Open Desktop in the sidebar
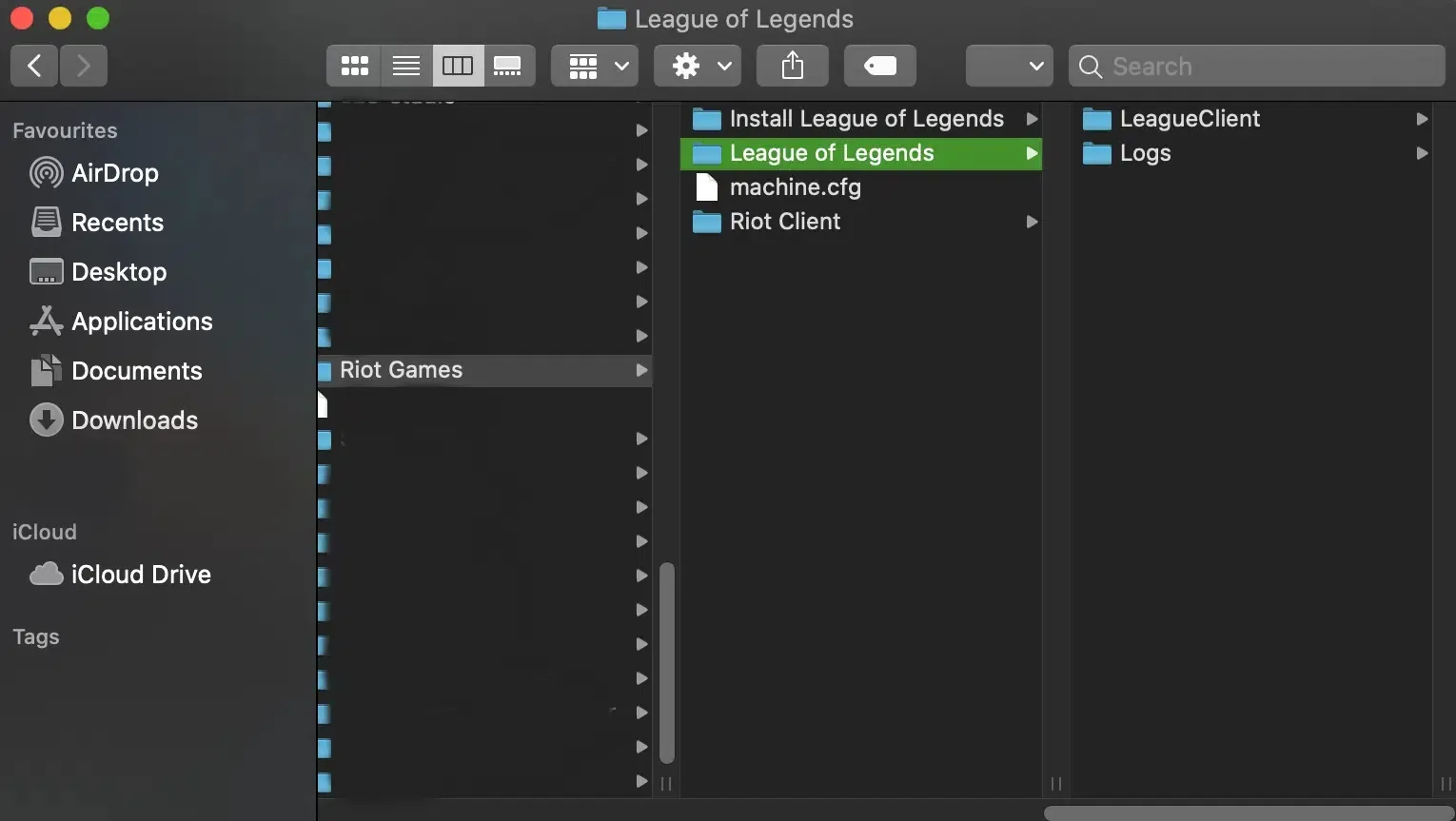Screen dimensions: 1456x821 (x=98, y=272)
